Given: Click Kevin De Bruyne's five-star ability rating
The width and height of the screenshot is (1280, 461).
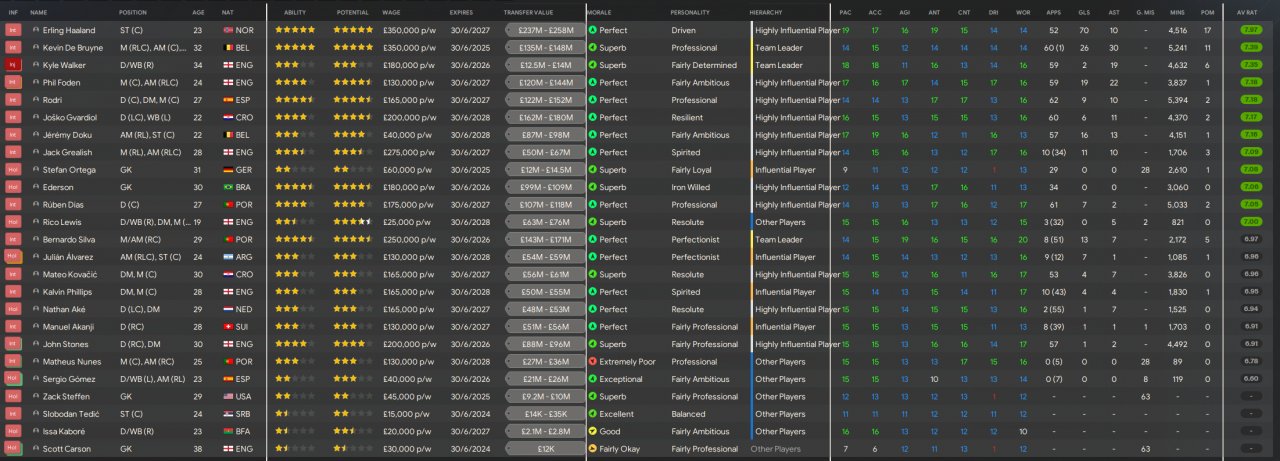Looking at the screenshot, I should [x=294, y=48].
